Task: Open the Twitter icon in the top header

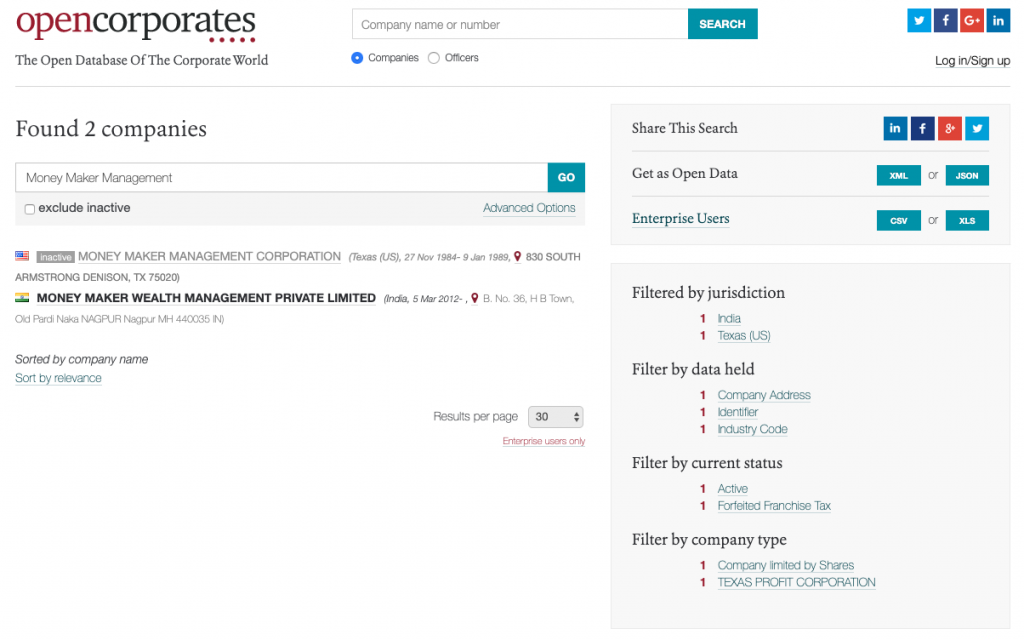Action: click(x=919, y=21)
